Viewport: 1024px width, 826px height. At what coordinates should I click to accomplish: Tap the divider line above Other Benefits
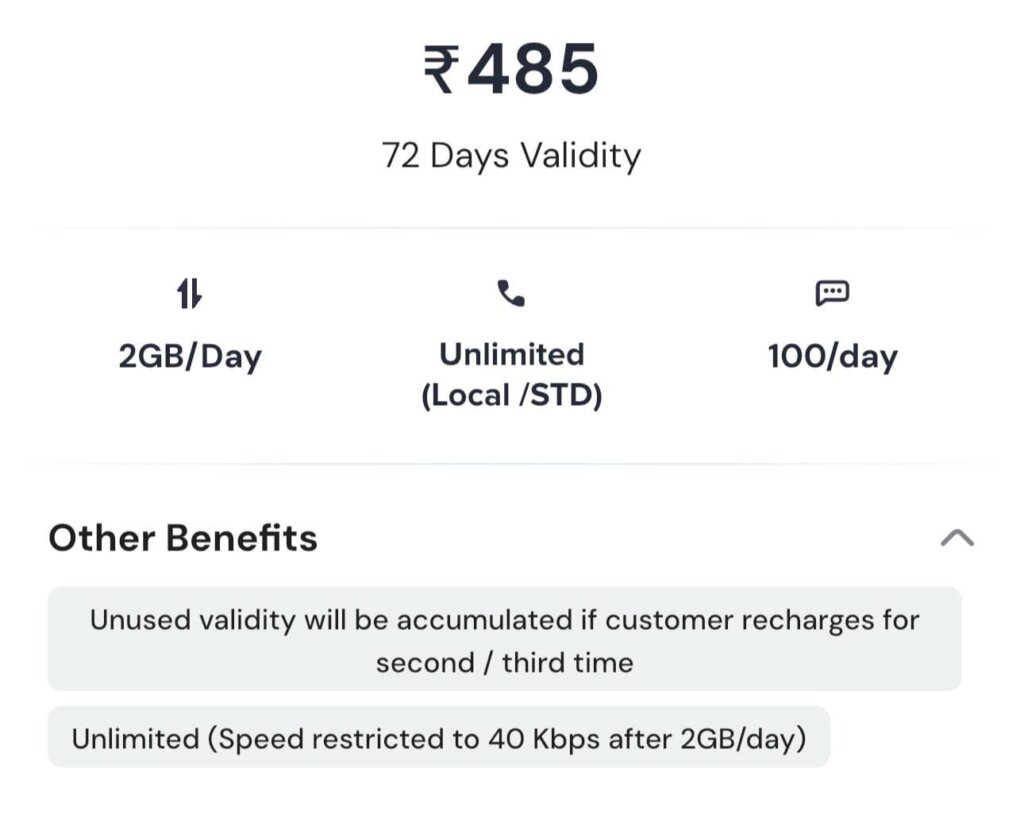[511, 464]
